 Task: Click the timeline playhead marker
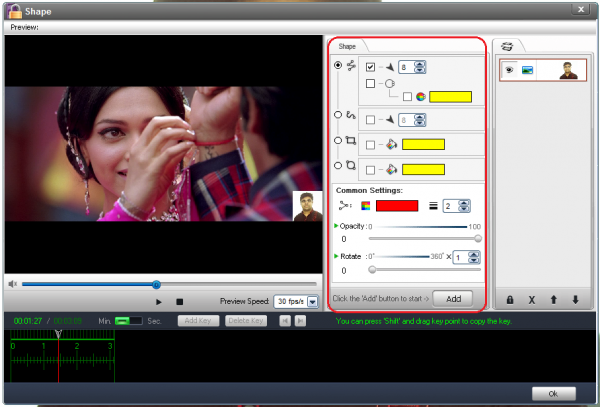click(x=58, y=334)
